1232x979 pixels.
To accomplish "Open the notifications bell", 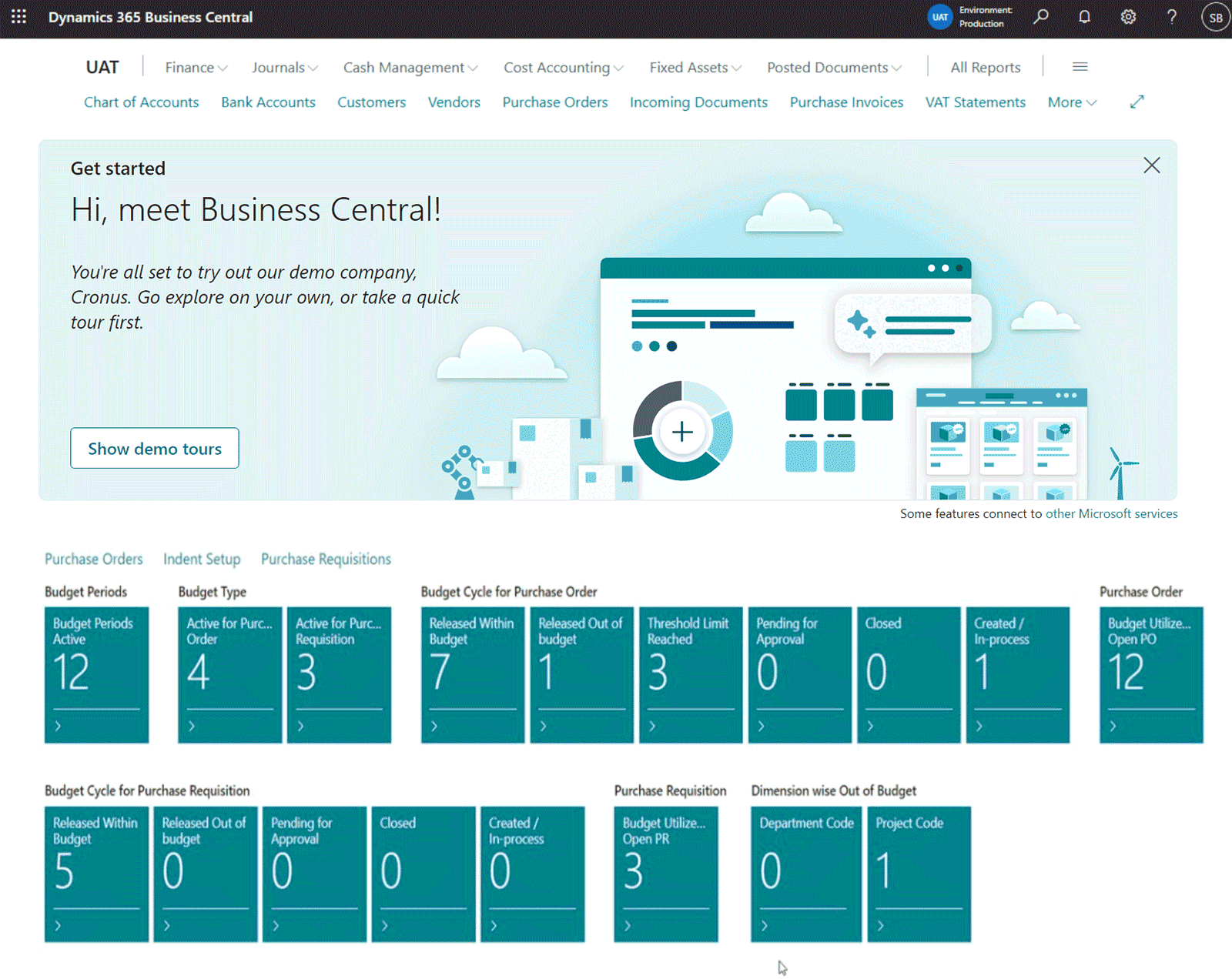I will 1084,17.
